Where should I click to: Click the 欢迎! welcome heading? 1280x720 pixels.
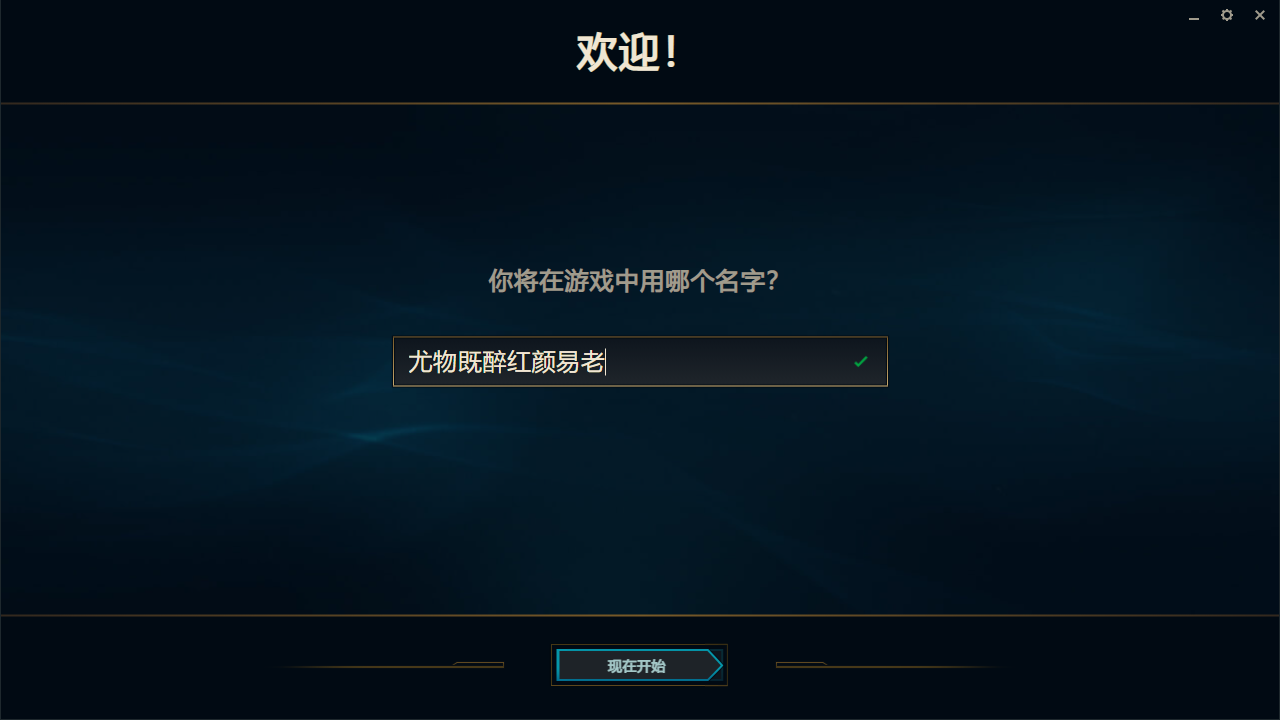tap(628, 52)
